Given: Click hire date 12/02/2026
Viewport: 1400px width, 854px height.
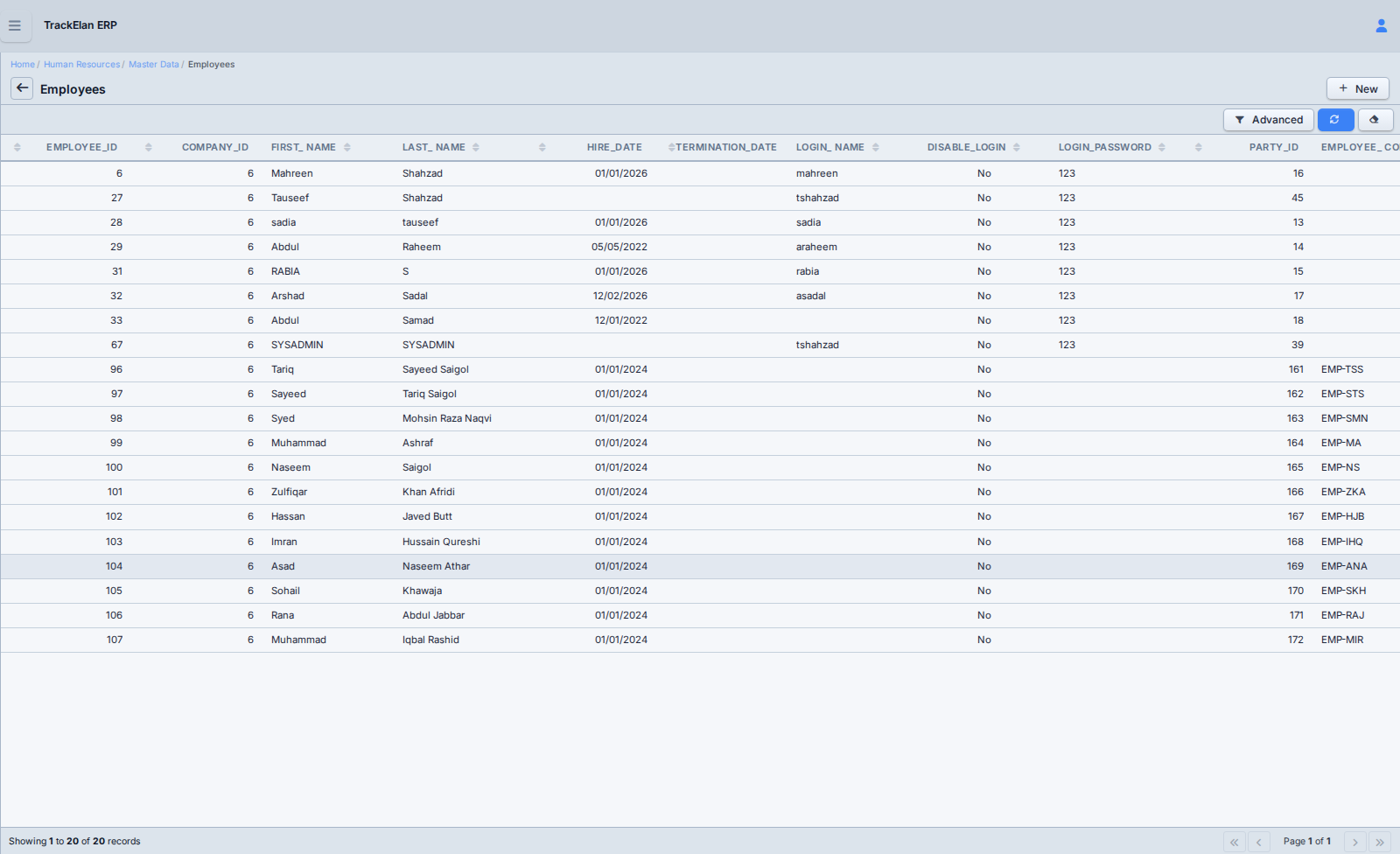Looking at the screenshot, I should [x=620, y=296].
